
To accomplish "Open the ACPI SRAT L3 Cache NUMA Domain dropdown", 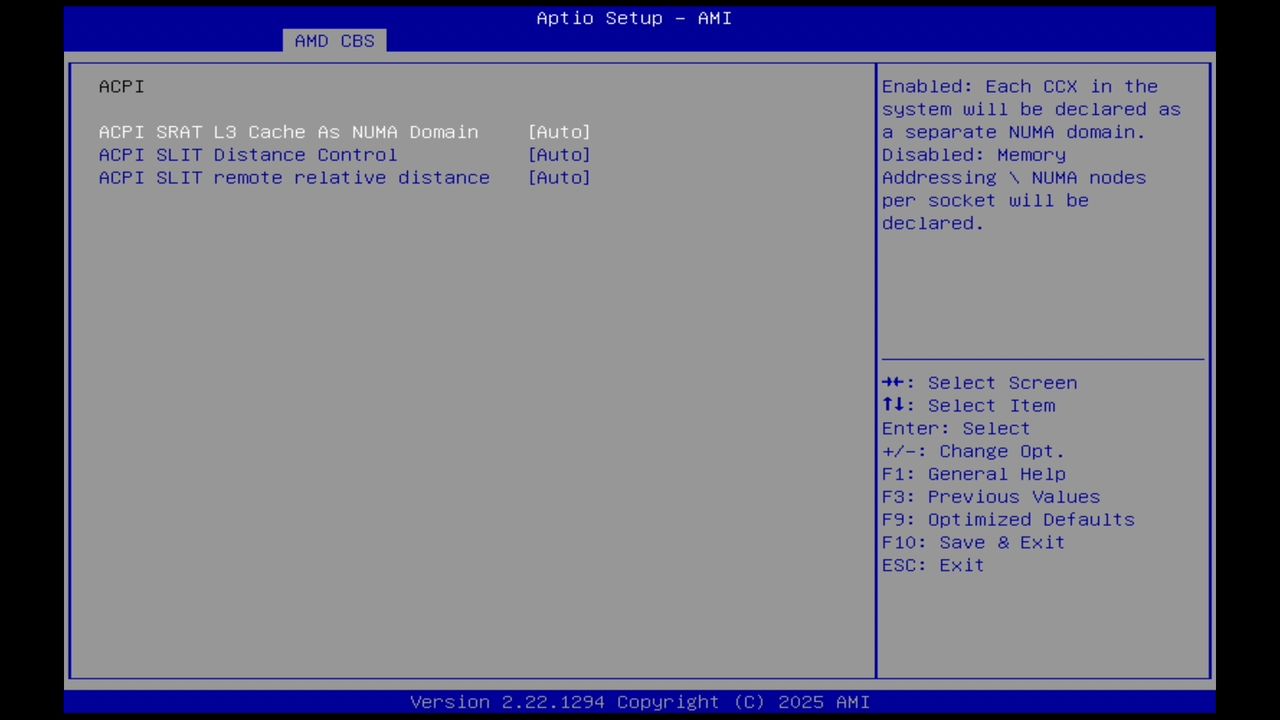I will (x=559, y=132).
